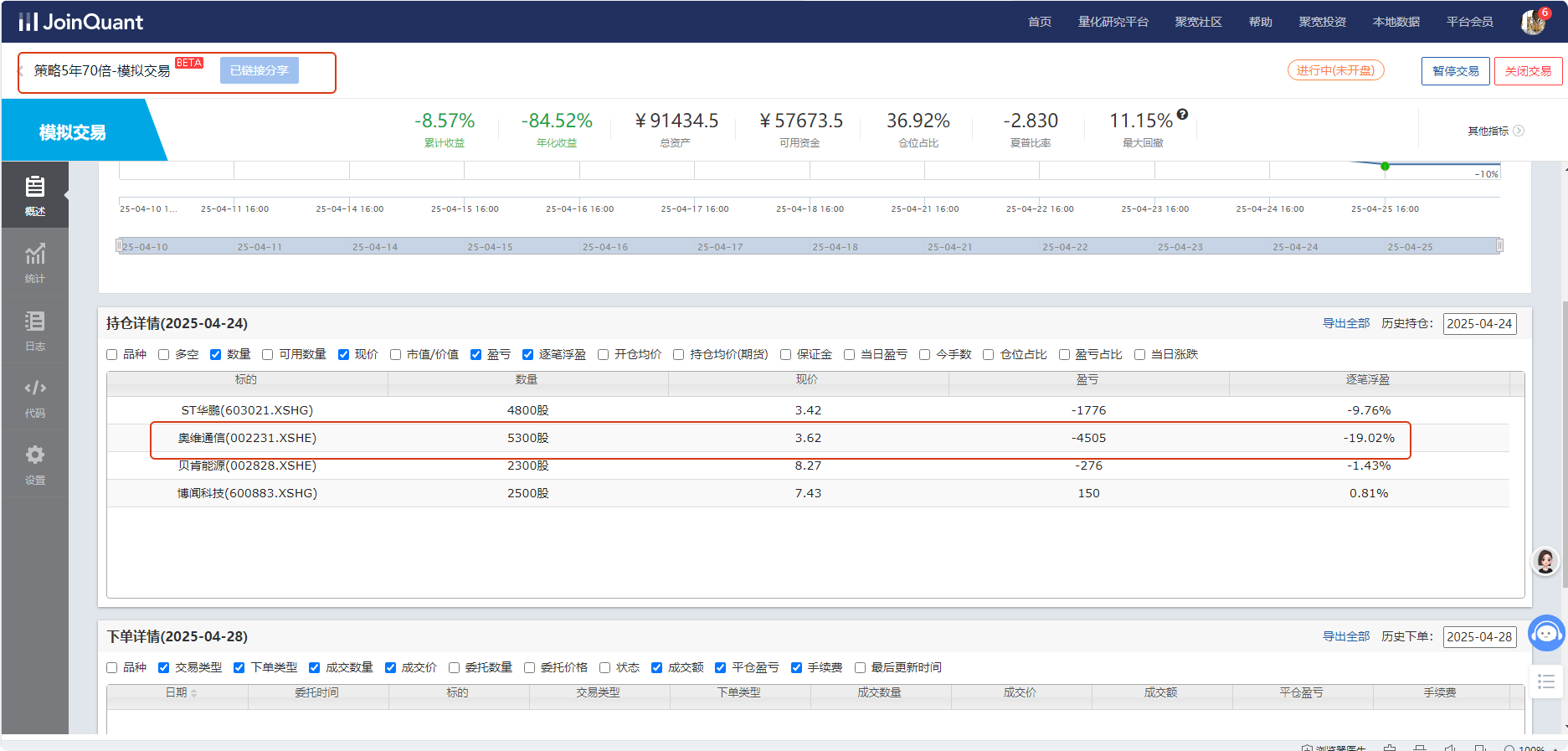
Task: Open 概述 overview in the sidebar
Action: coord(35,195)
